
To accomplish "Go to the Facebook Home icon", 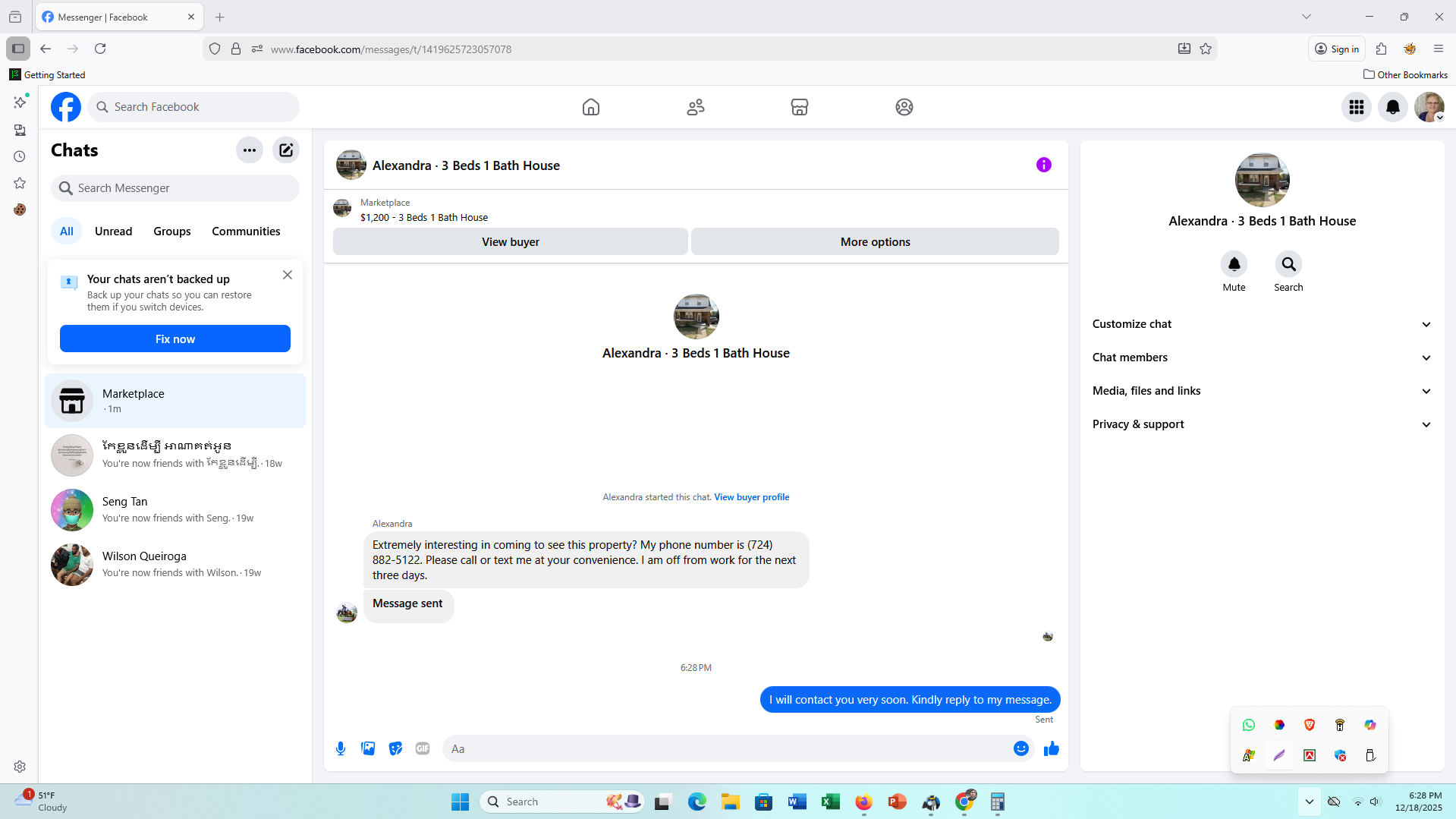I will (x=591, y=107).
